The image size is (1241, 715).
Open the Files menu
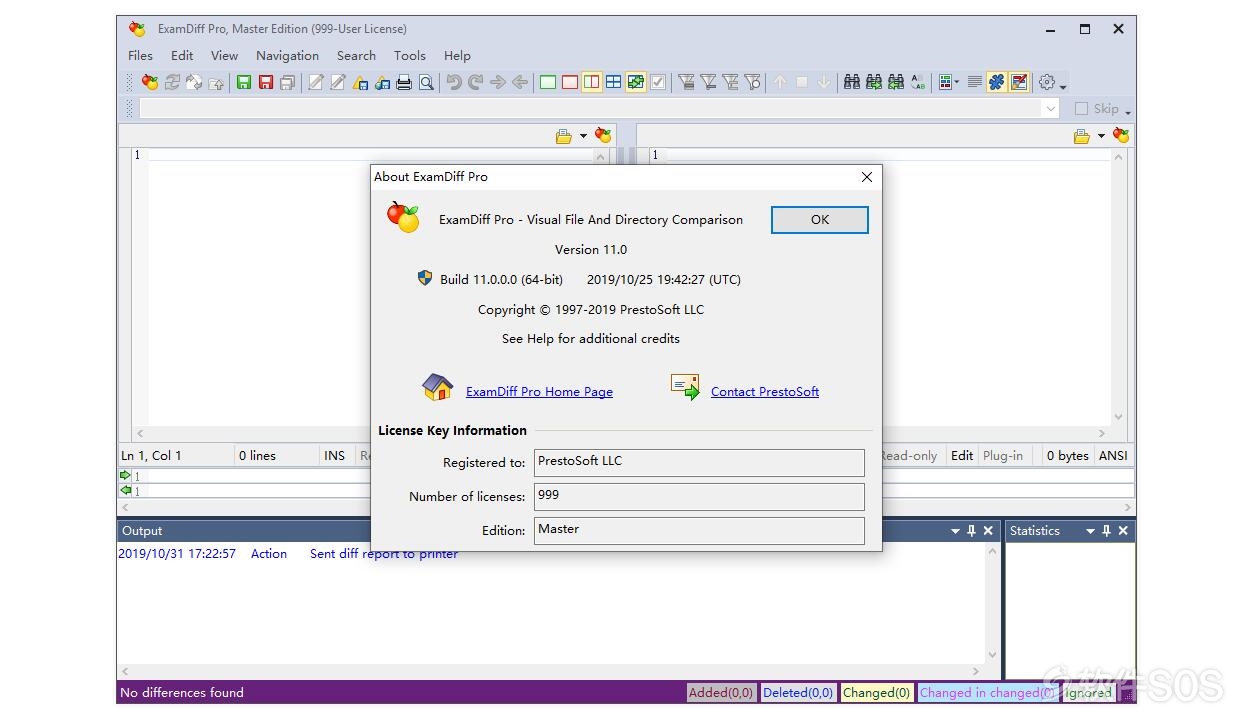tap(141, 56)
